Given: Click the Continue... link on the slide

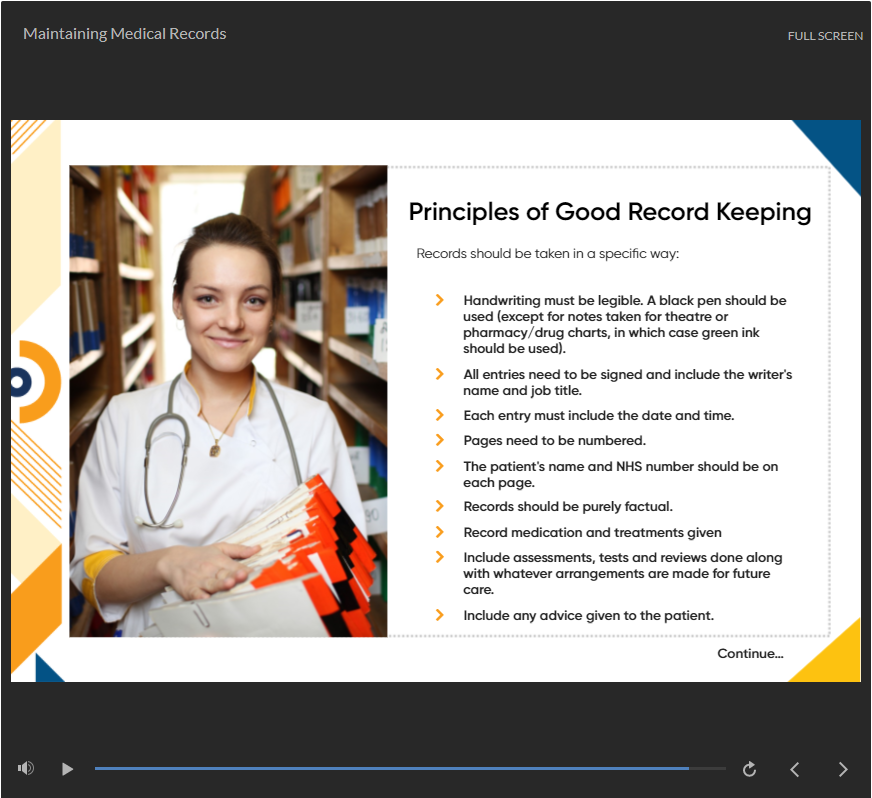Looking at the screenshot, I should pyautogui.click(x=750, y=654).
